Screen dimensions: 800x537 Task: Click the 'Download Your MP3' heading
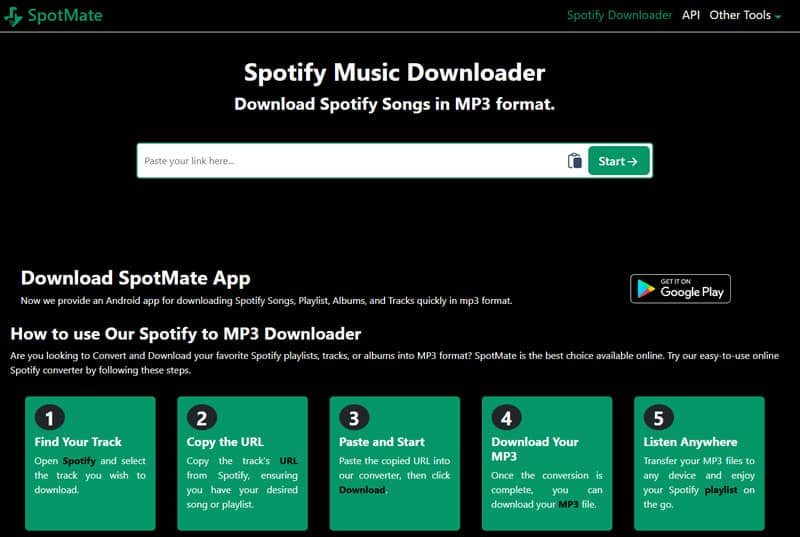point(534,449)
